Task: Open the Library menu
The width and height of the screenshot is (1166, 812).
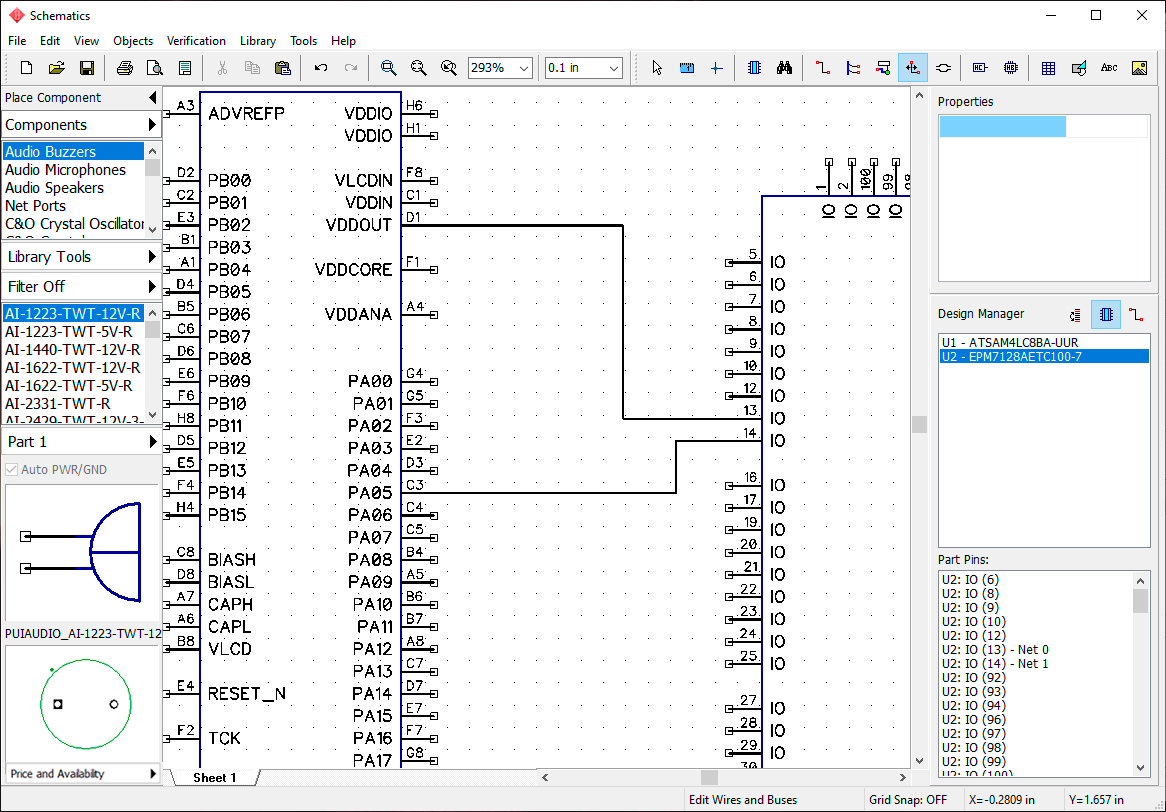Action: click(x=258, y=41)
